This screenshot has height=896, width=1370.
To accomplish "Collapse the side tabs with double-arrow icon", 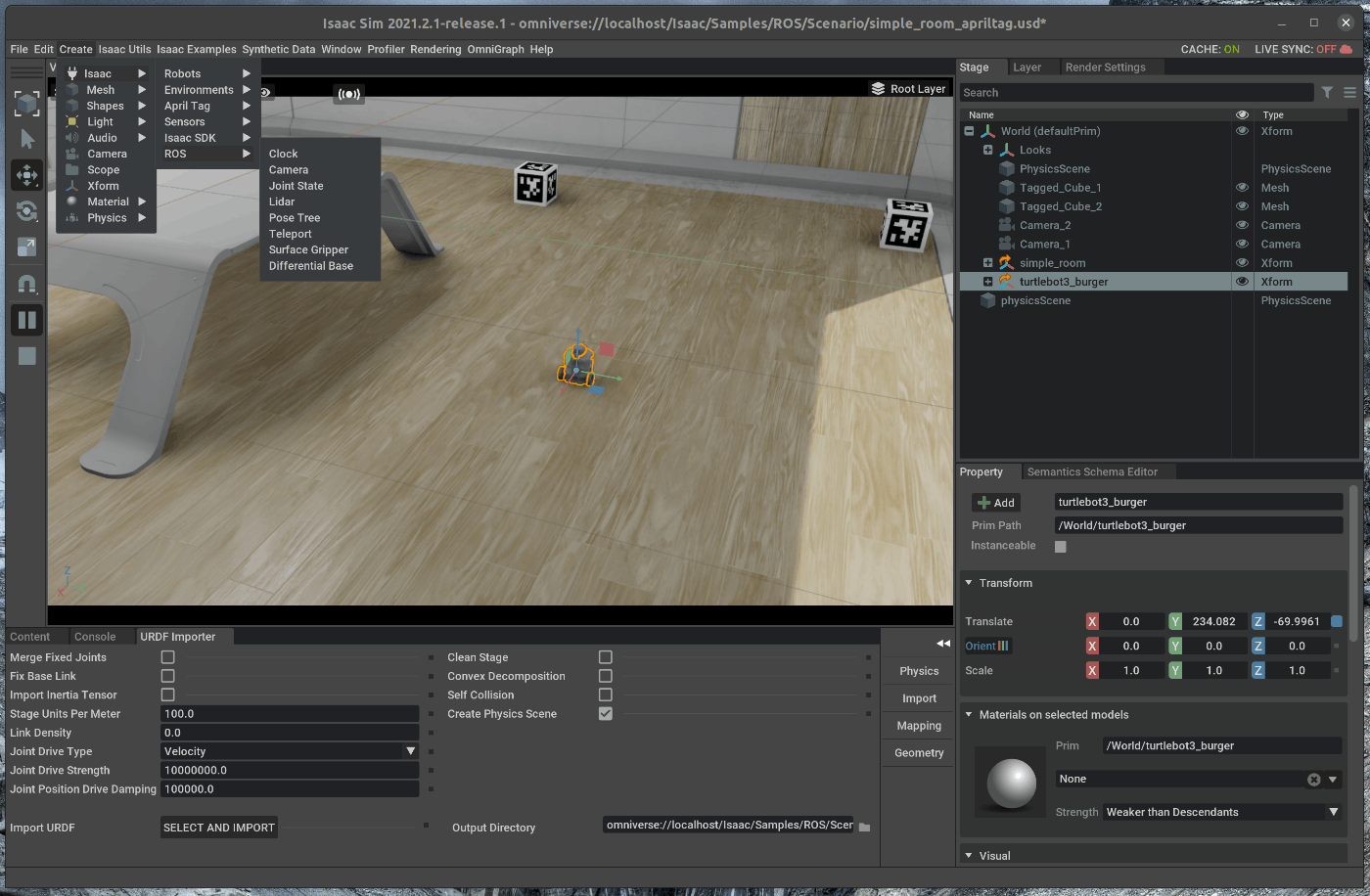I will (x=943, y=644).
